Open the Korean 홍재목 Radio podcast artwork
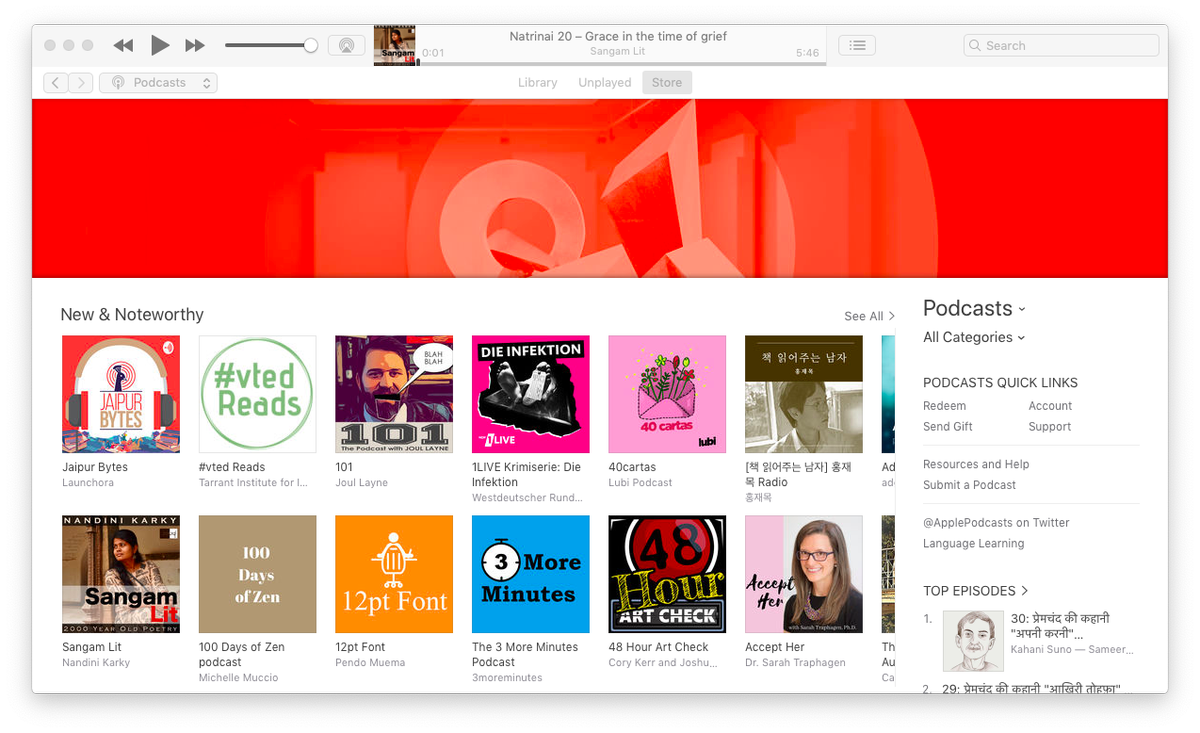The height and width of the screenshot is (733, 1200). [x=804, y=394]
